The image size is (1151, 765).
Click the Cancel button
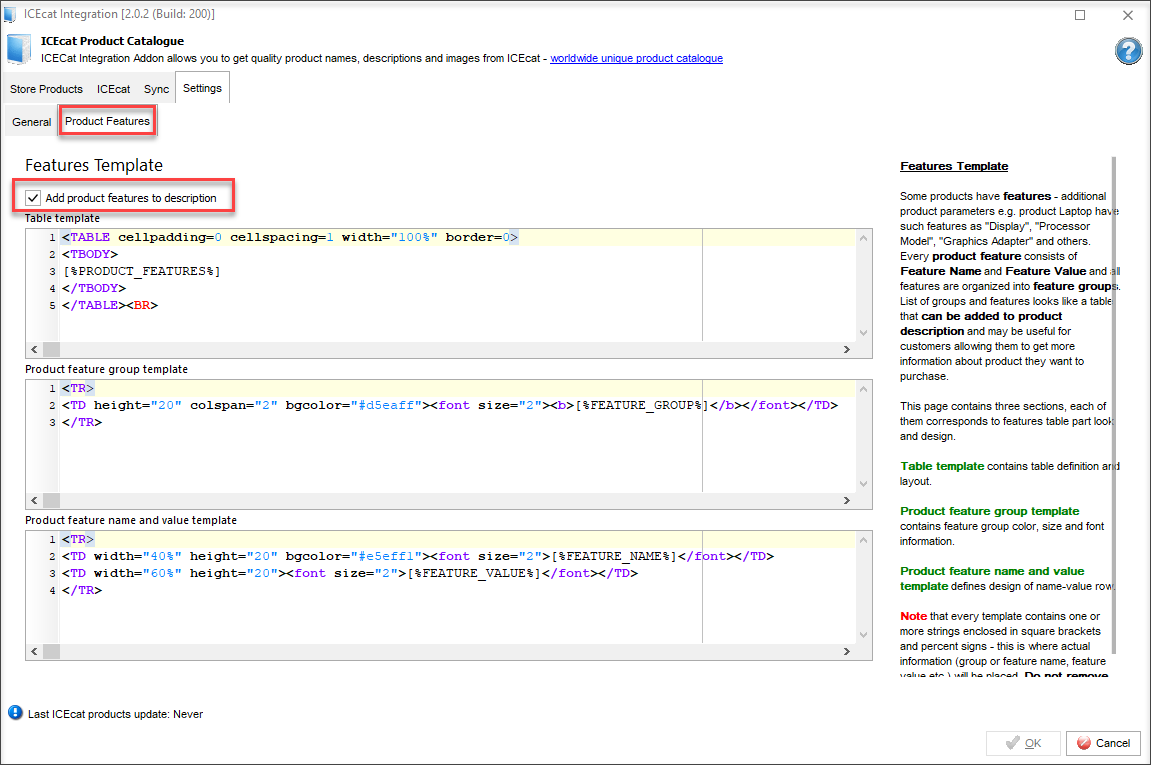click(1103, 743)
